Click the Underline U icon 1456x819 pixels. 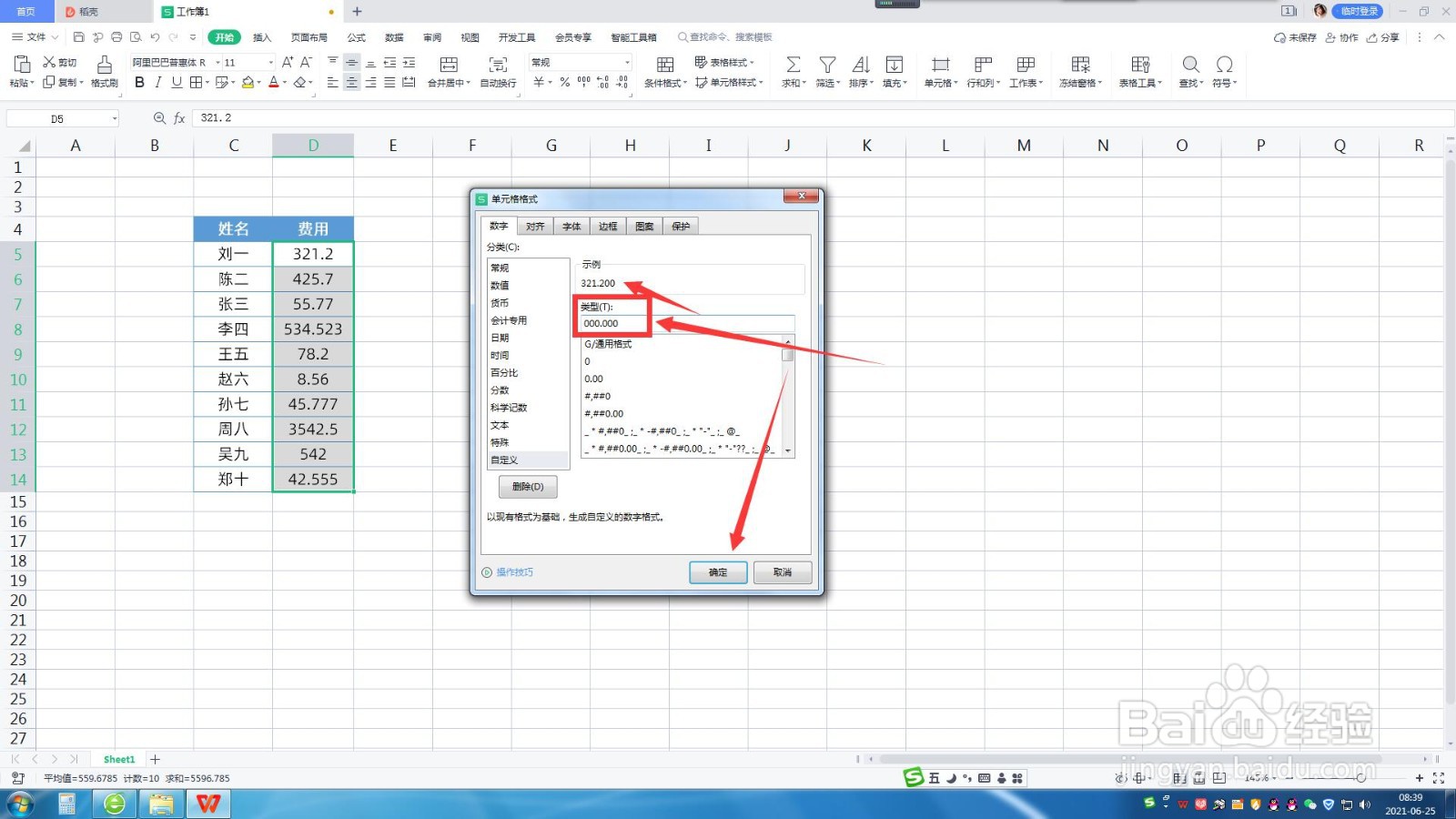(177, 83)
